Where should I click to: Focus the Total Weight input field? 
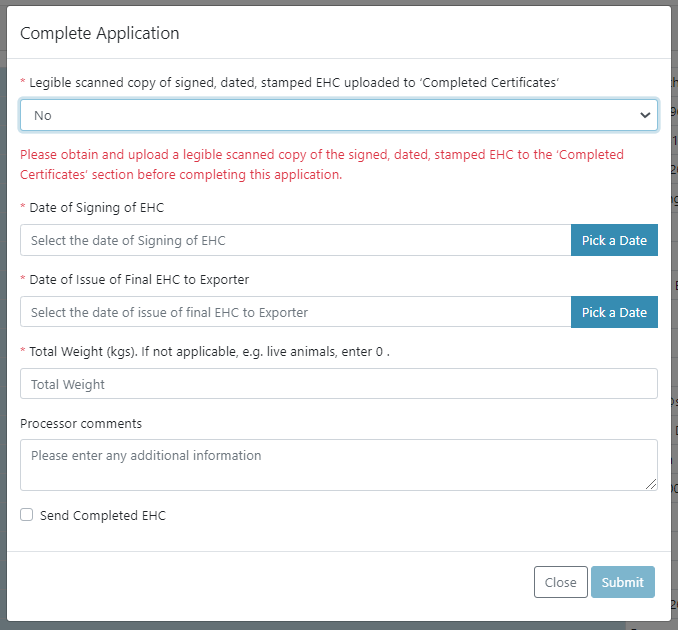339,384
